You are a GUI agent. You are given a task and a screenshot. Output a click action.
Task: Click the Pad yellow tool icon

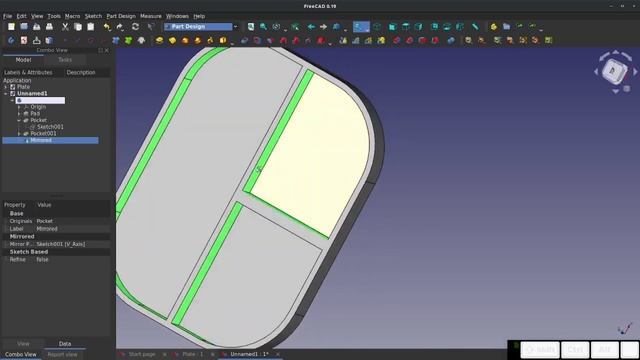click(x=159, y=40)
